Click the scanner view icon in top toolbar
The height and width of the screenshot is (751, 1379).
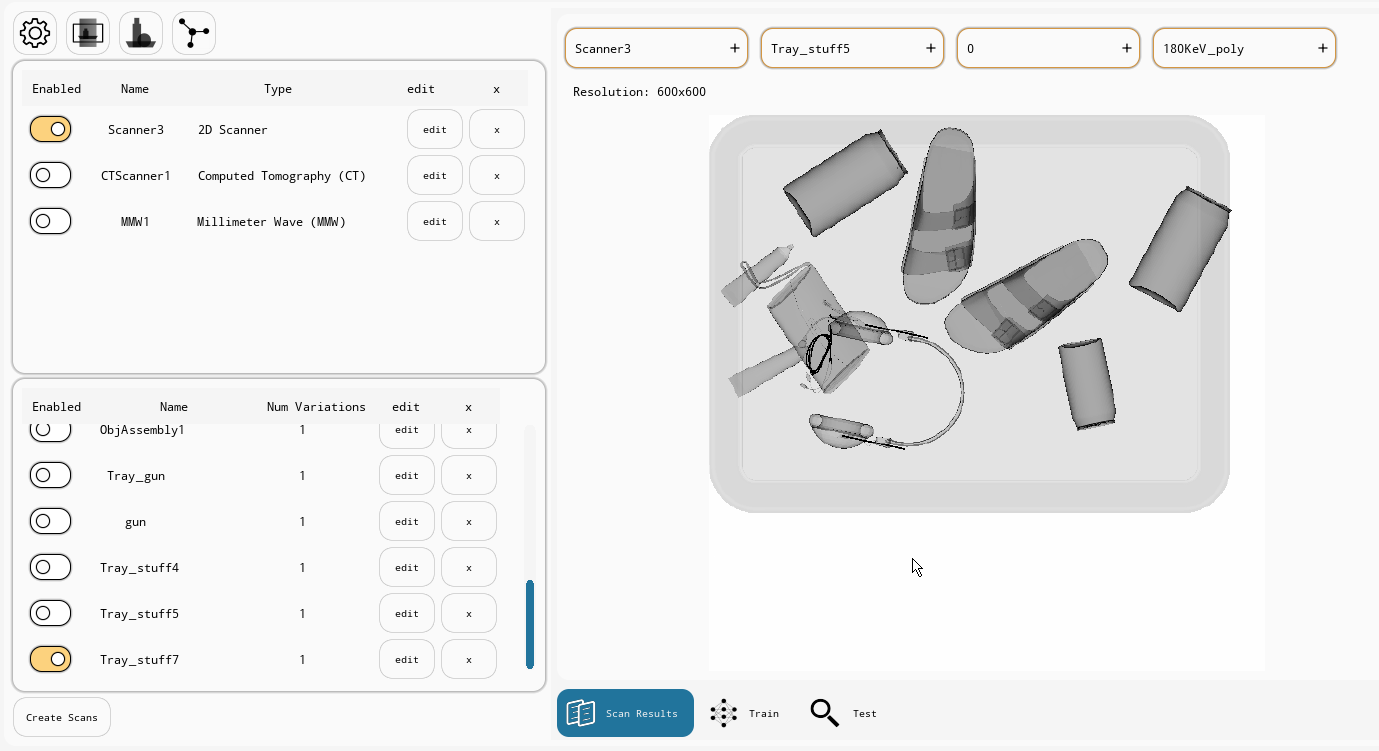88,33
